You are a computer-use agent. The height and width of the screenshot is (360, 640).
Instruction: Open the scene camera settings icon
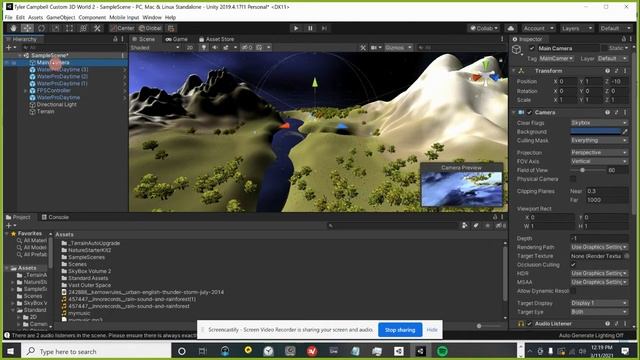373,48
